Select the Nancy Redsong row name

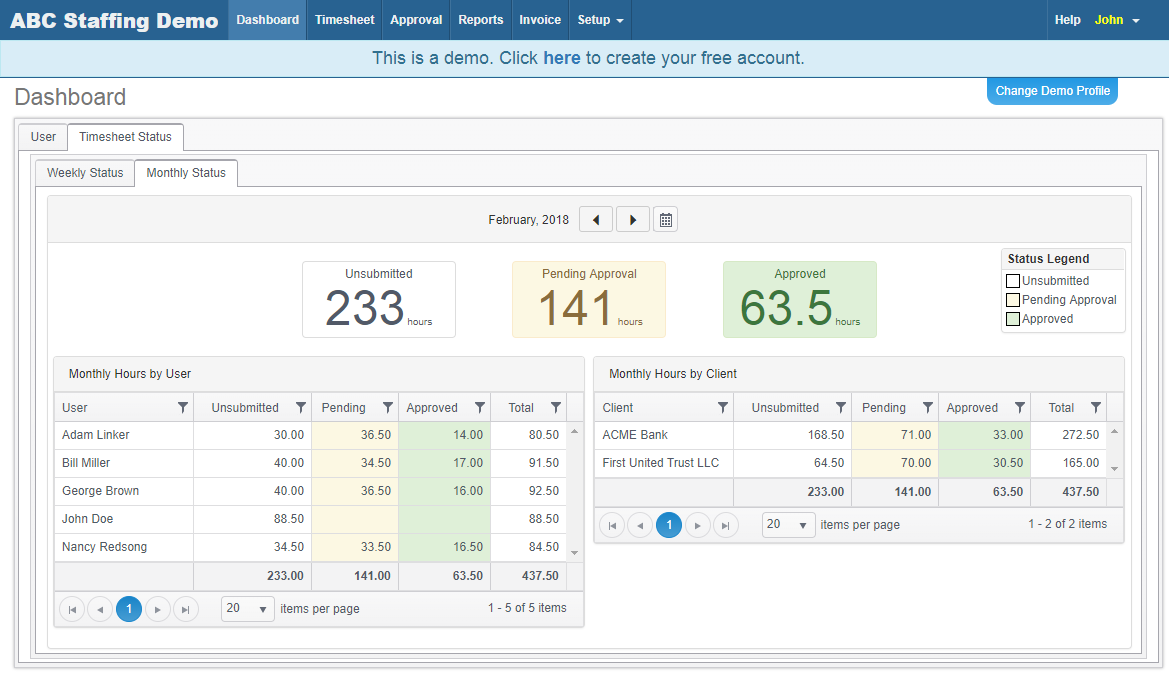[104, 547]
